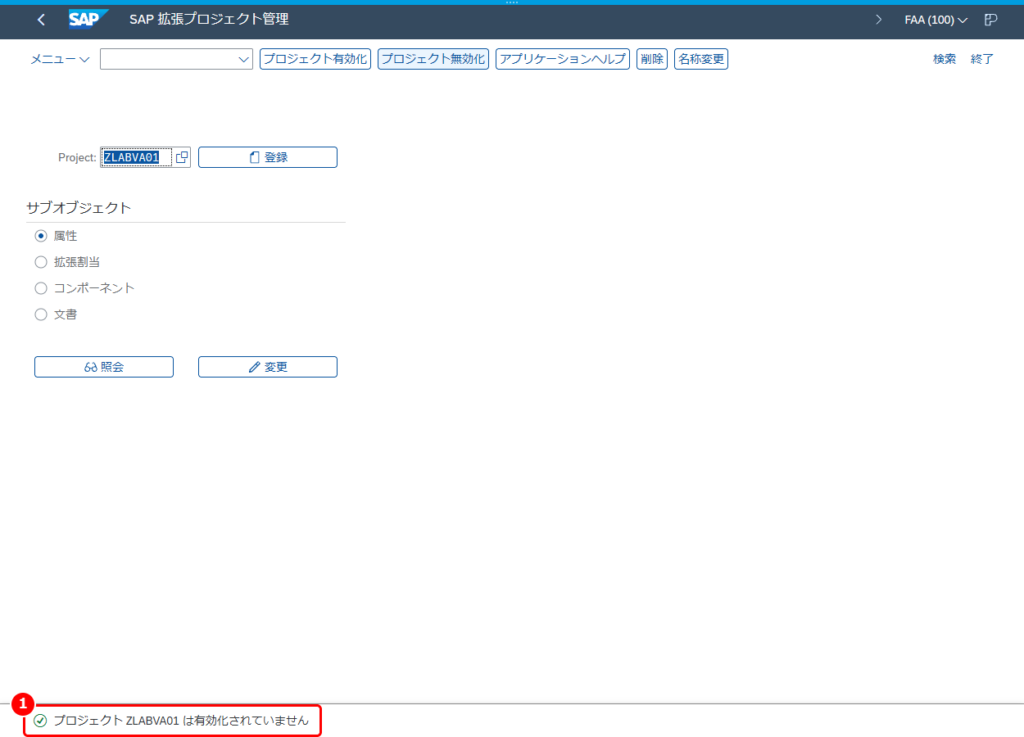Open the command field dropdown arrow

(x=244, y=59)
